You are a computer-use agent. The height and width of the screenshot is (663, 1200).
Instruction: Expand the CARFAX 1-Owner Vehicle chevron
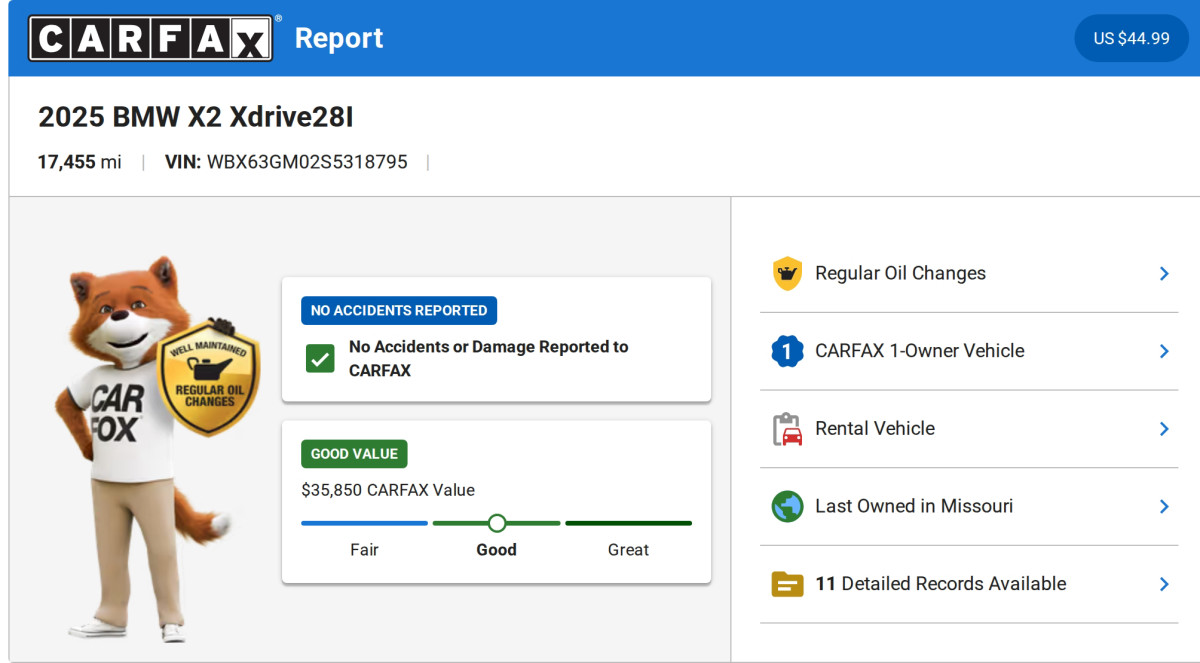point(1164,351)
